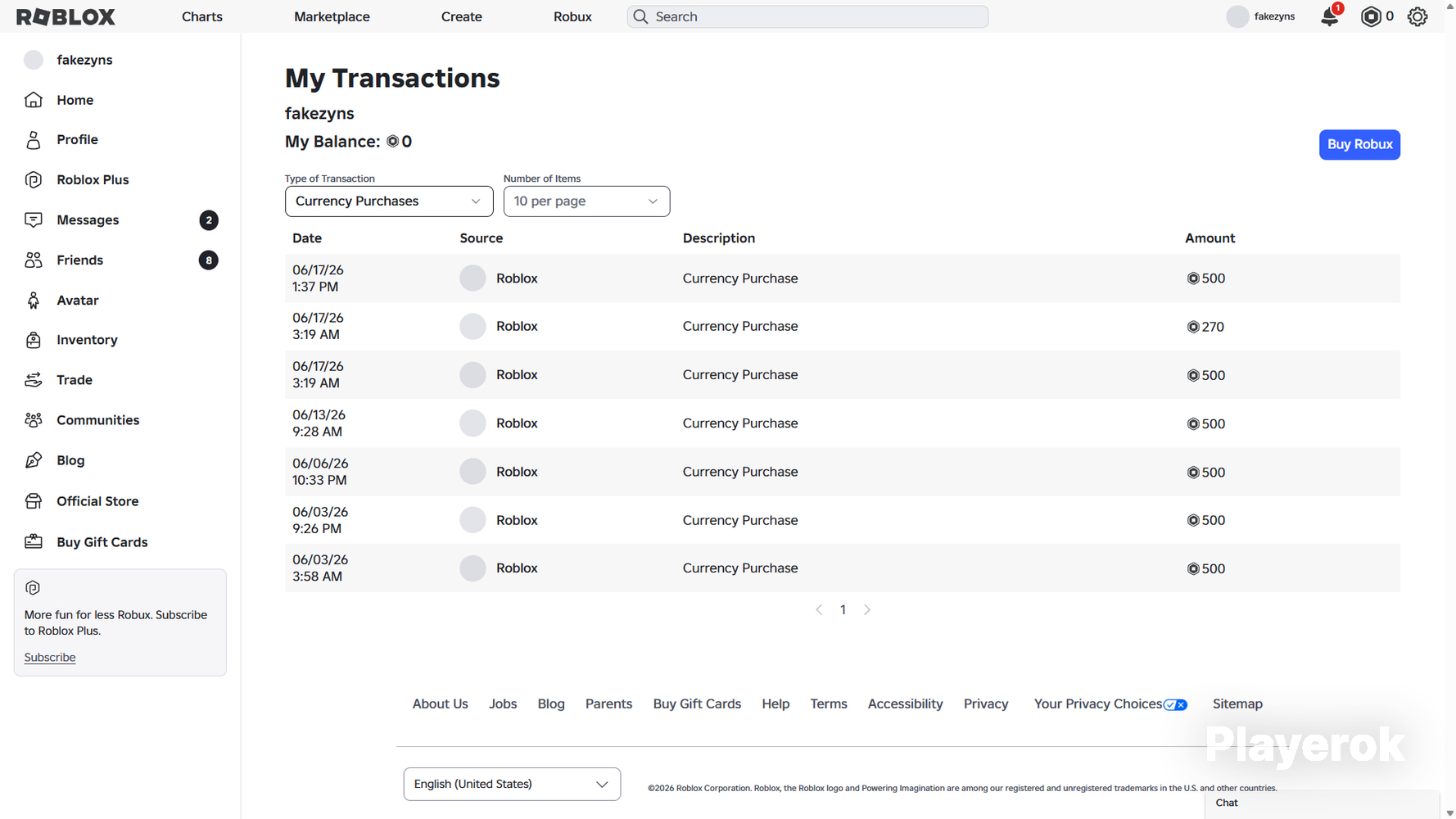
Task: Click the header user avatar
Action: click(x=1237, y=16)
